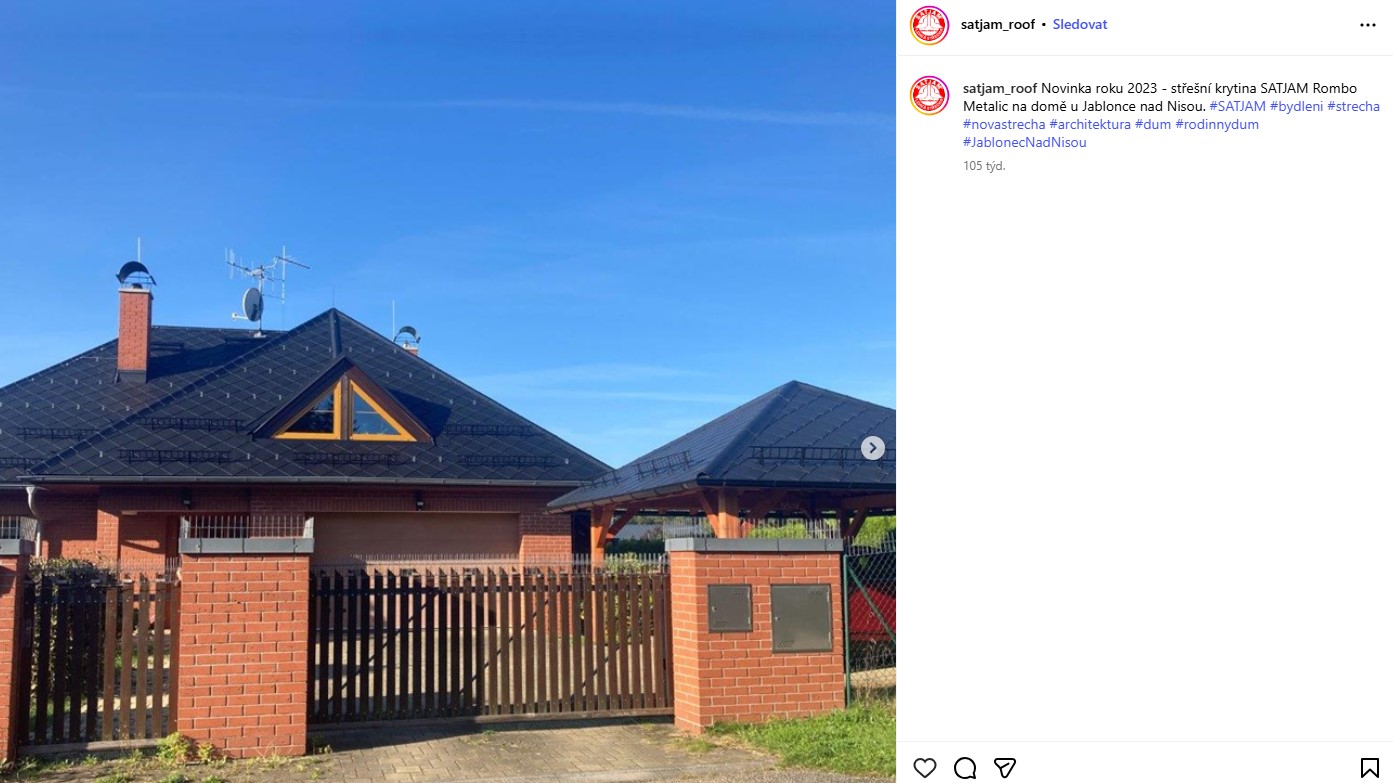Open the #JablonecNadNisou hashtag
The width and height of the screenshot is (1393, 783).
pos(1025,142)
